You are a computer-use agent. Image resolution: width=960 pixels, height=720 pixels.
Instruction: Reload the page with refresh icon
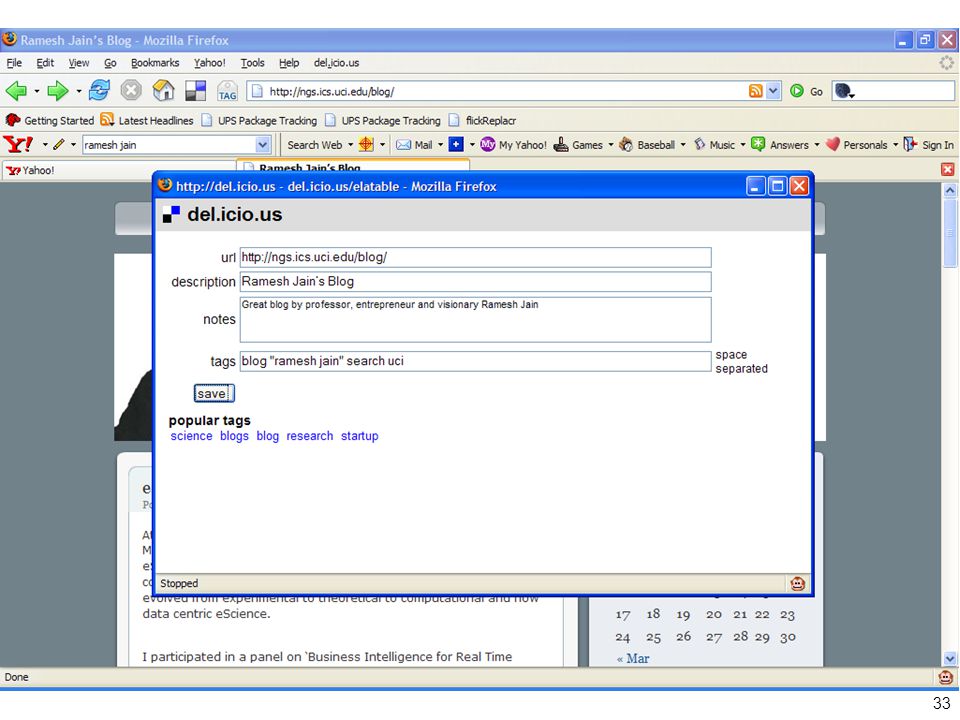coord(99,91)
